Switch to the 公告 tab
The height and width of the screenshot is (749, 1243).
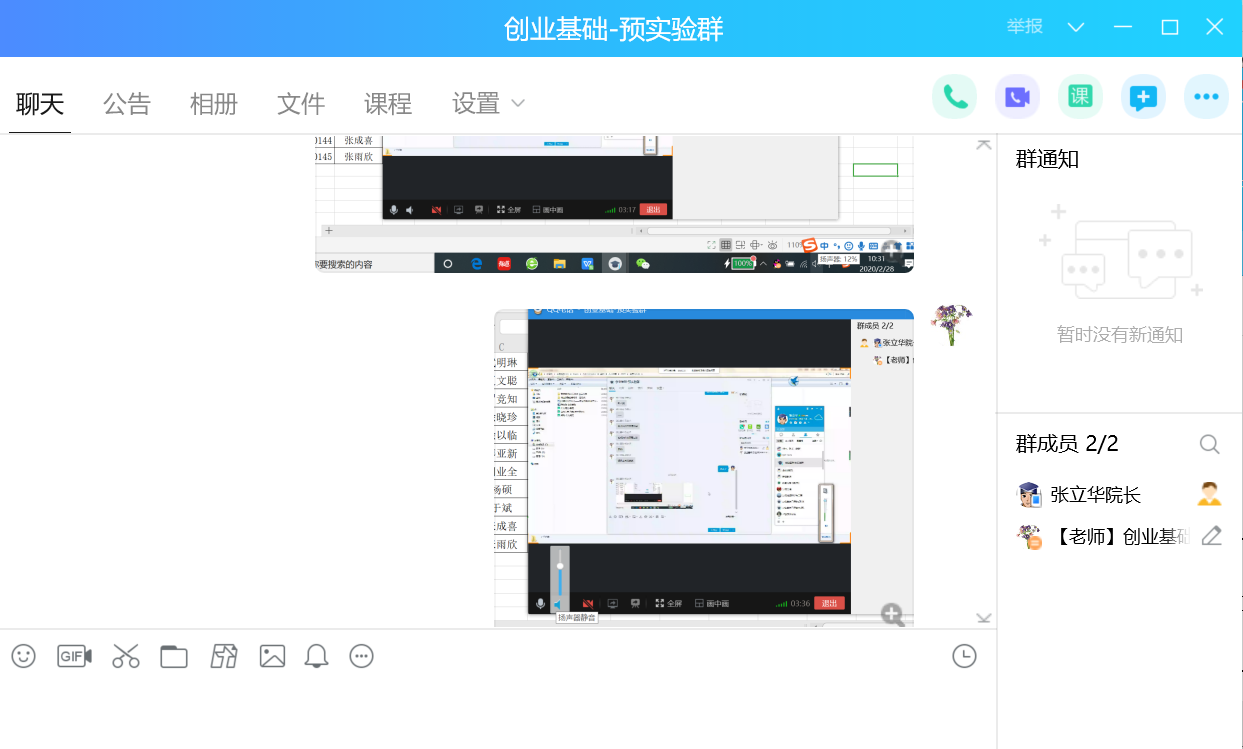pyautogui.click(x=127, y=103)
